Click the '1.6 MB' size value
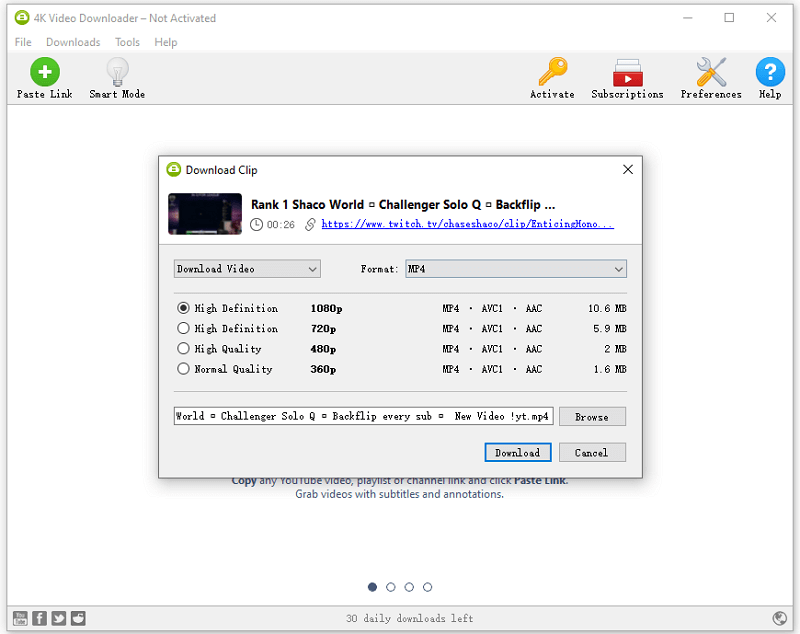 (610, 369)
